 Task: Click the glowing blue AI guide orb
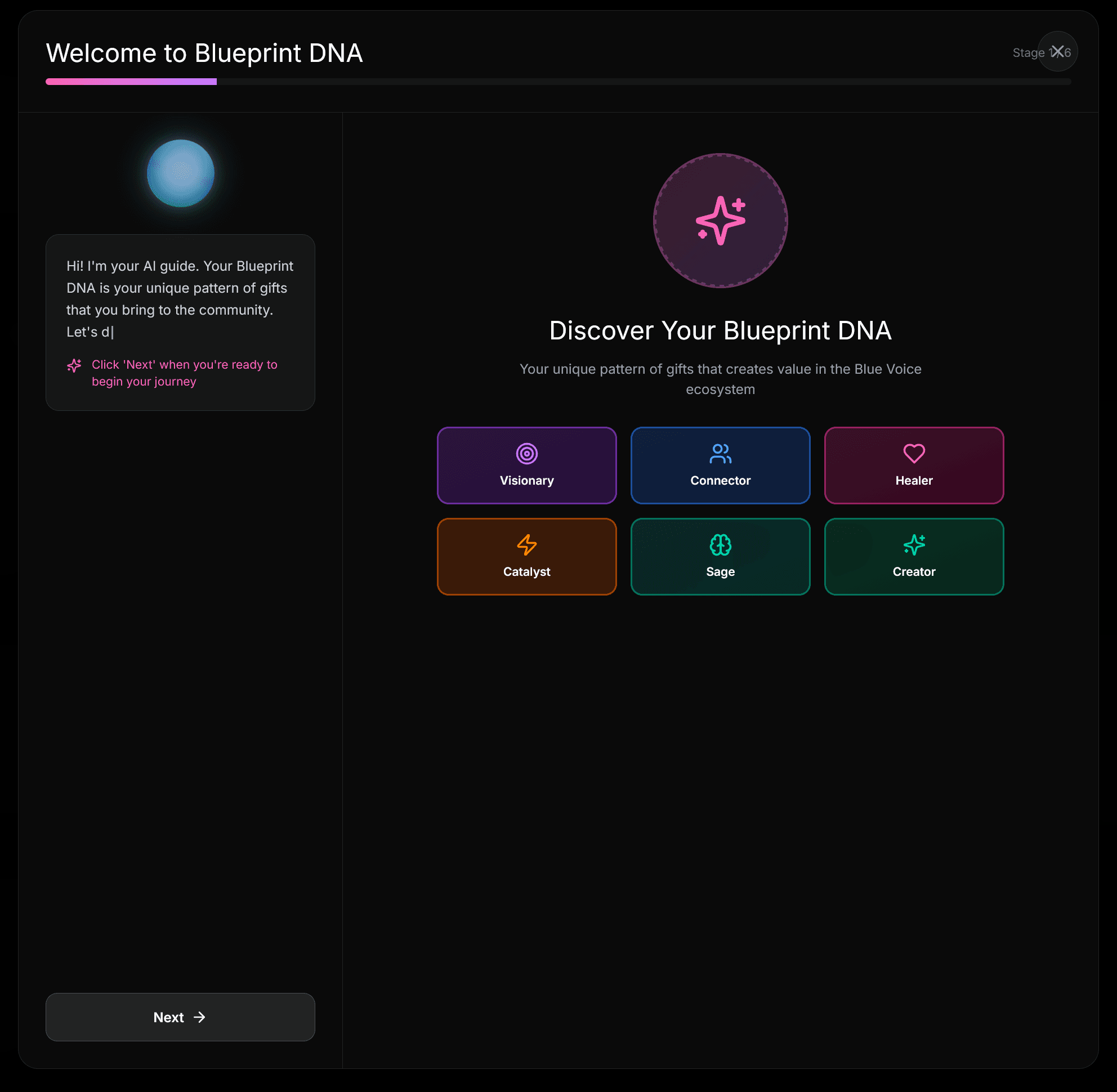pyautogui.click(x=180, y=173)
